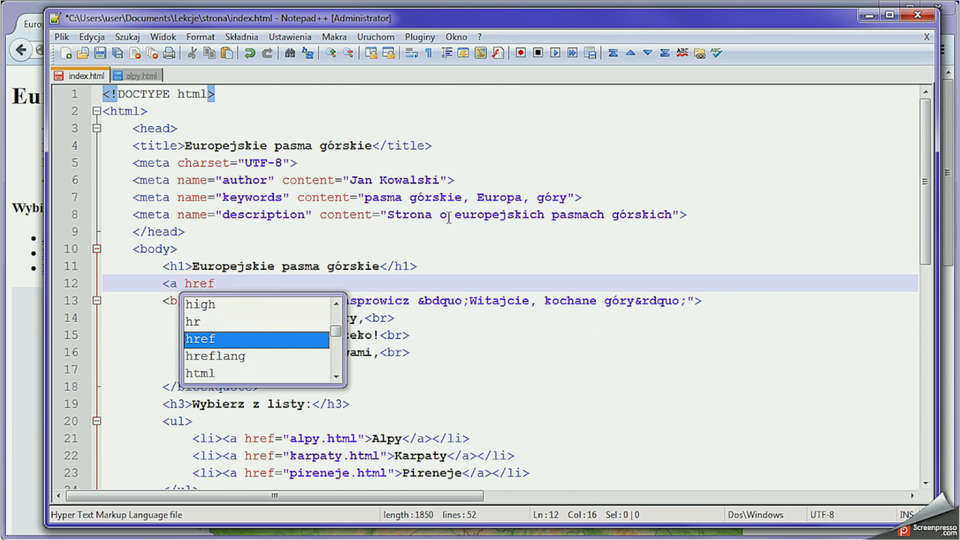Click the Zoom Out magnifier icon

[x=348, y=53]
